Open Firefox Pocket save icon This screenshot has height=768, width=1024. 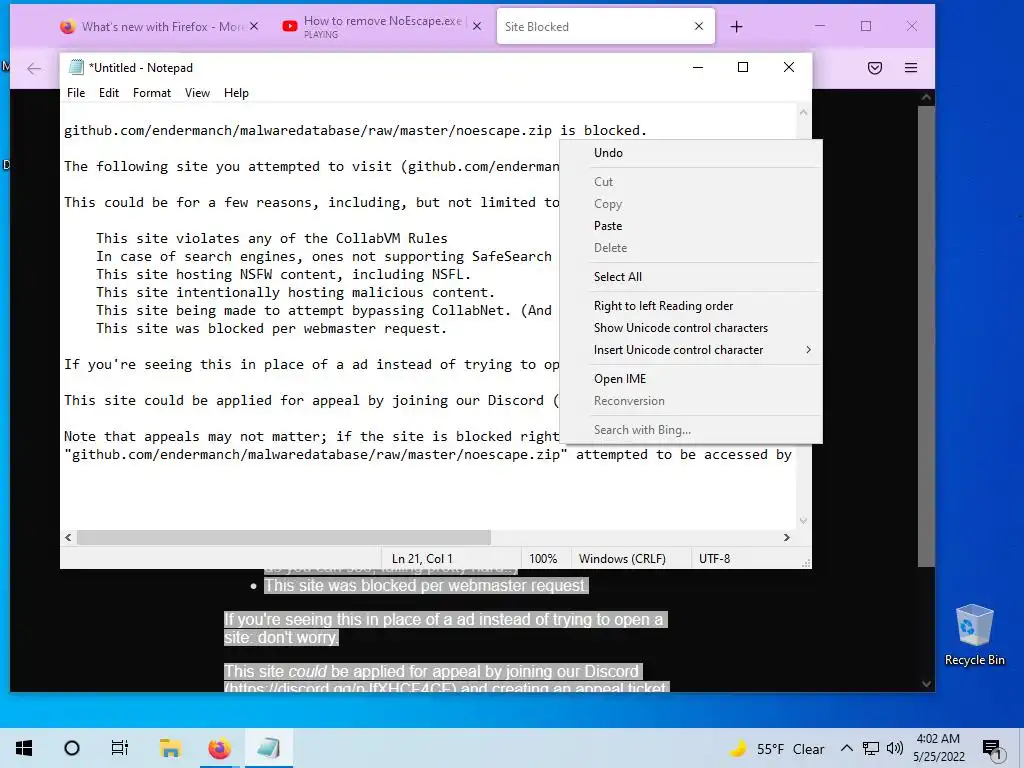[875, 68]
